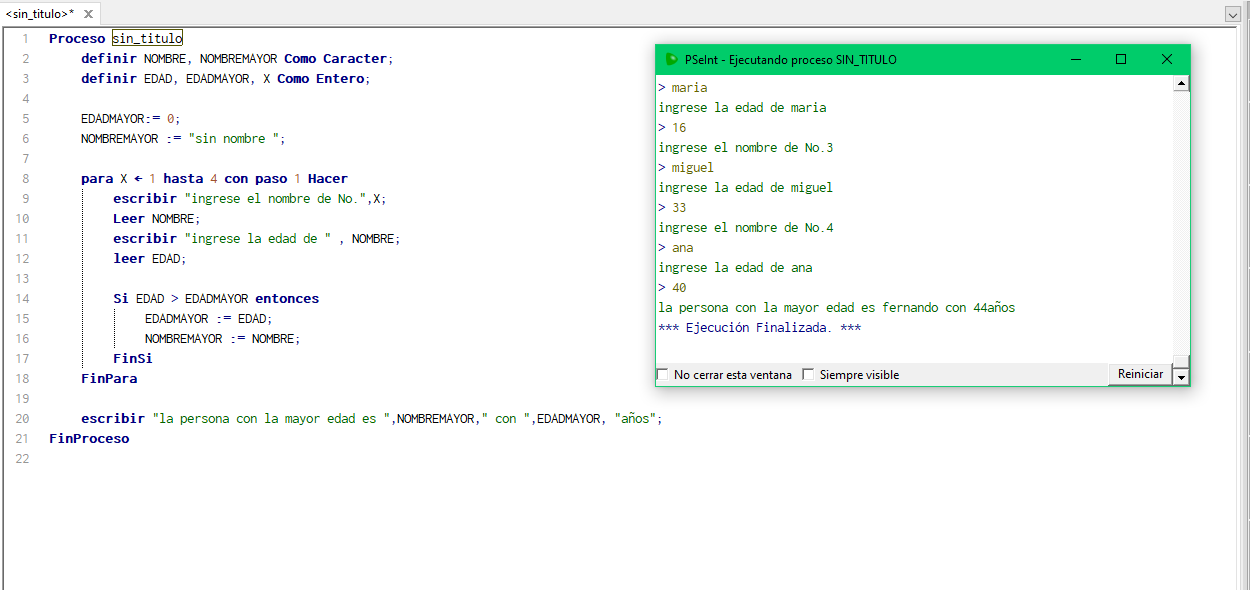The width and height of the screenshot is (1250, 590).
Task: Open the dropdown arrow next to Reiniciar
Action: (1181, 376)
